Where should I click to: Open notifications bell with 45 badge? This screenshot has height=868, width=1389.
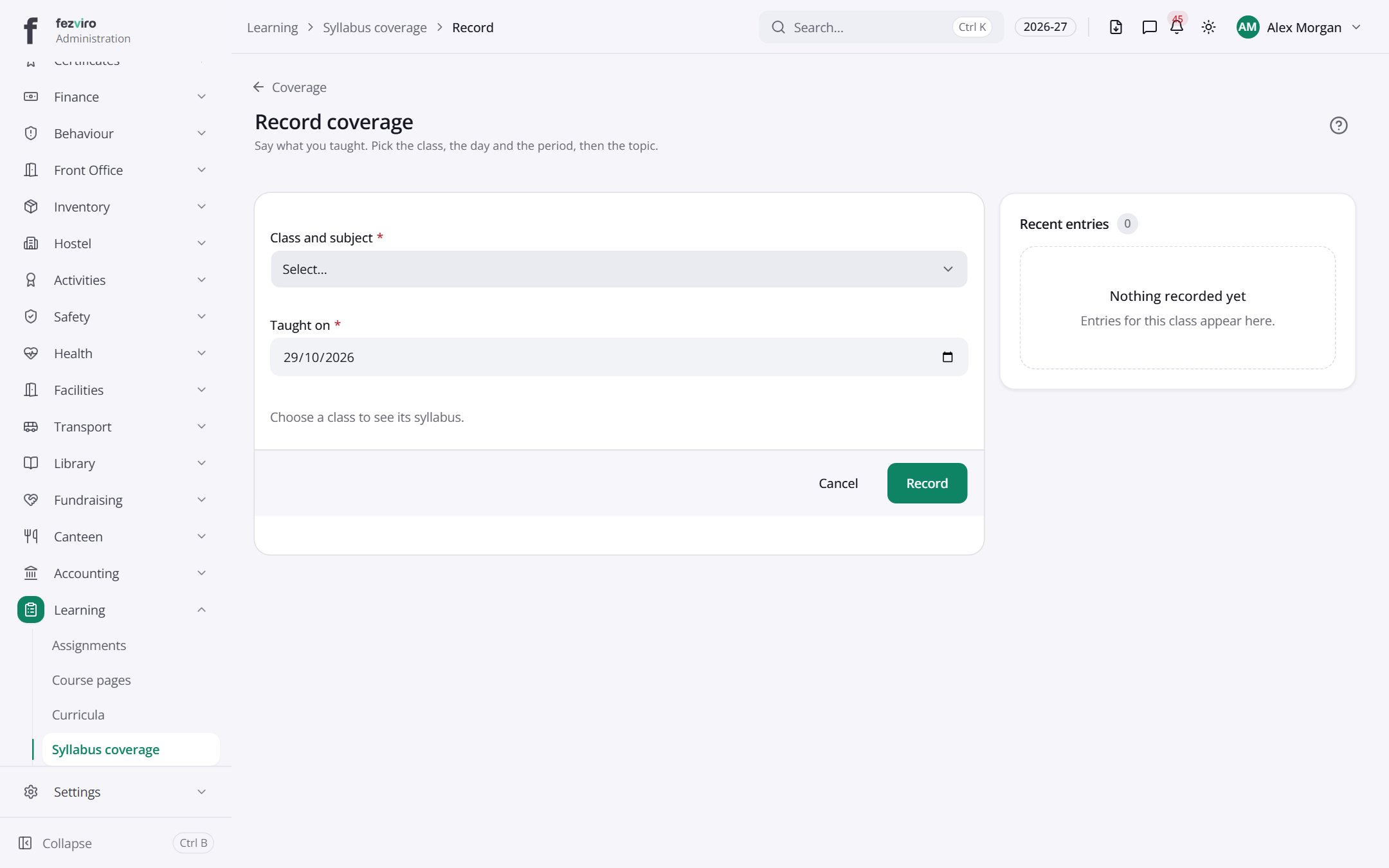(x=1177, y=26)
